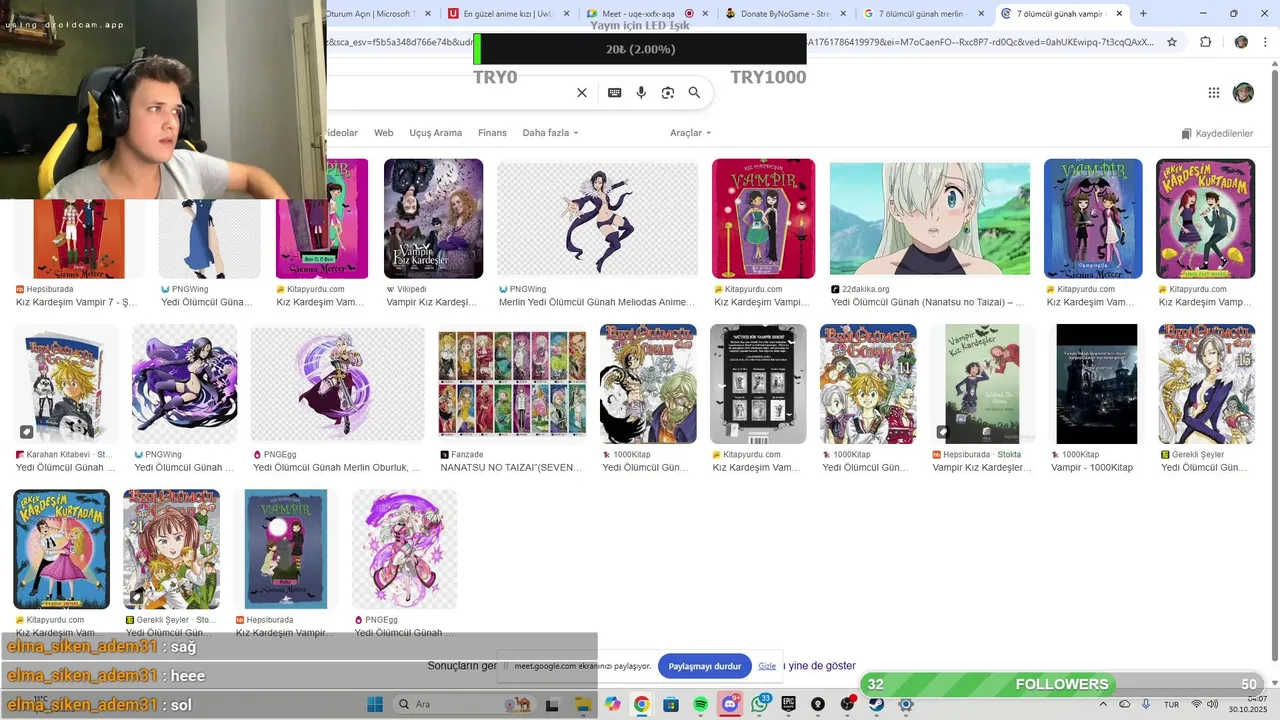Open Windows Start menu

[x=375, y=704]
